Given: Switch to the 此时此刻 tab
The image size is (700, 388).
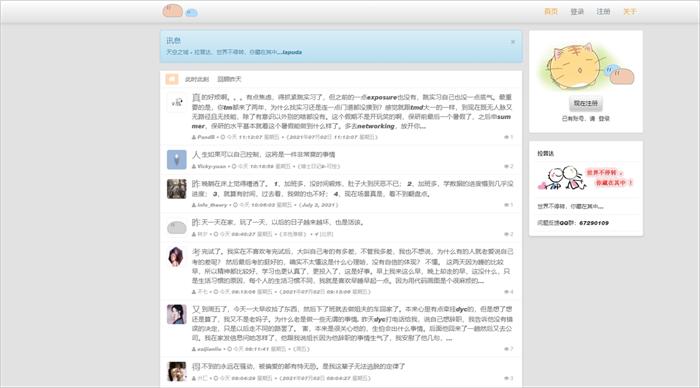Looking at the screenshot, I should tap(197, 79).
